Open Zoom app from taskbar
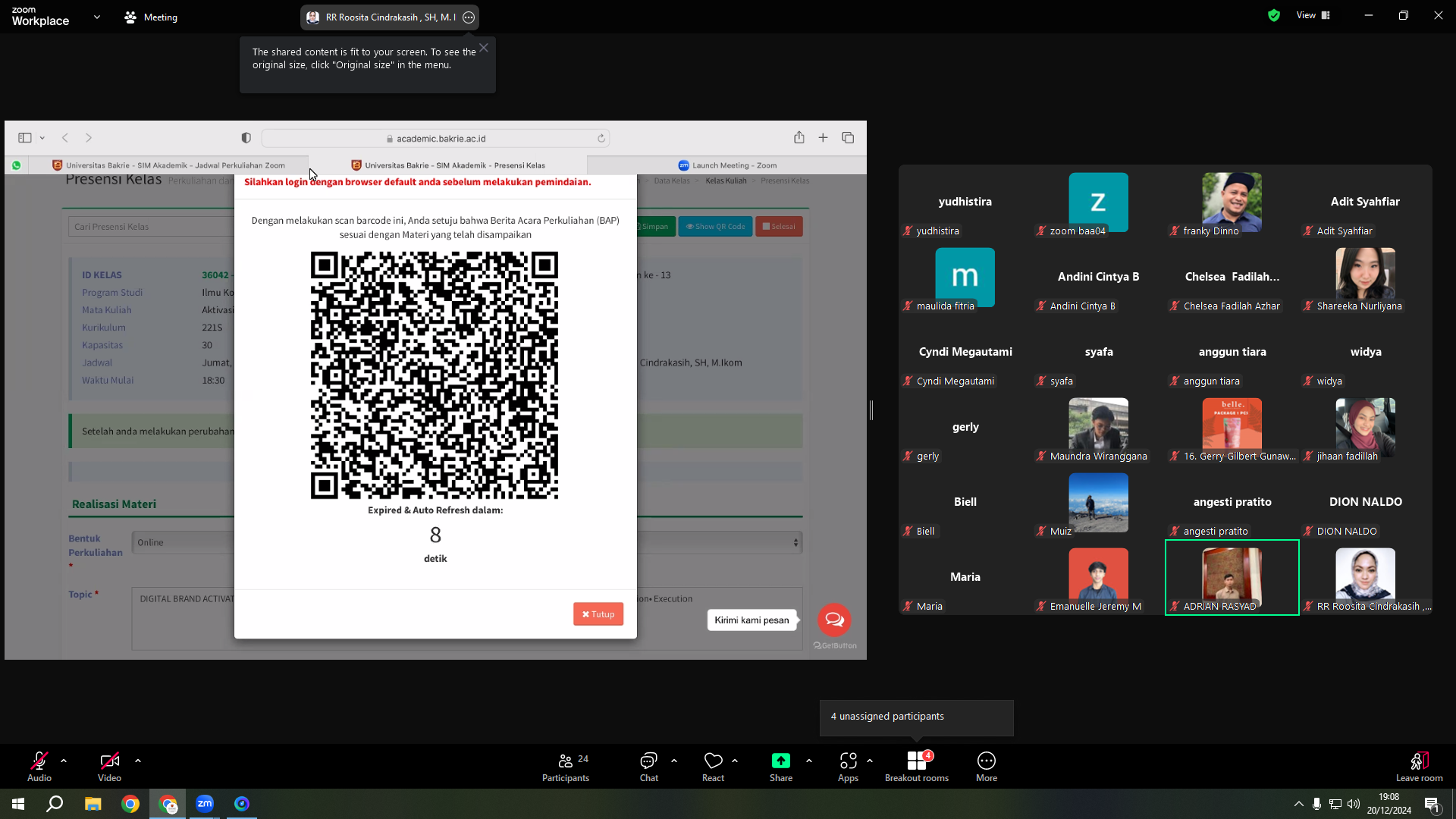This screenshot has width=1456, height=819. pyautogui.click(x=205, y=804)
